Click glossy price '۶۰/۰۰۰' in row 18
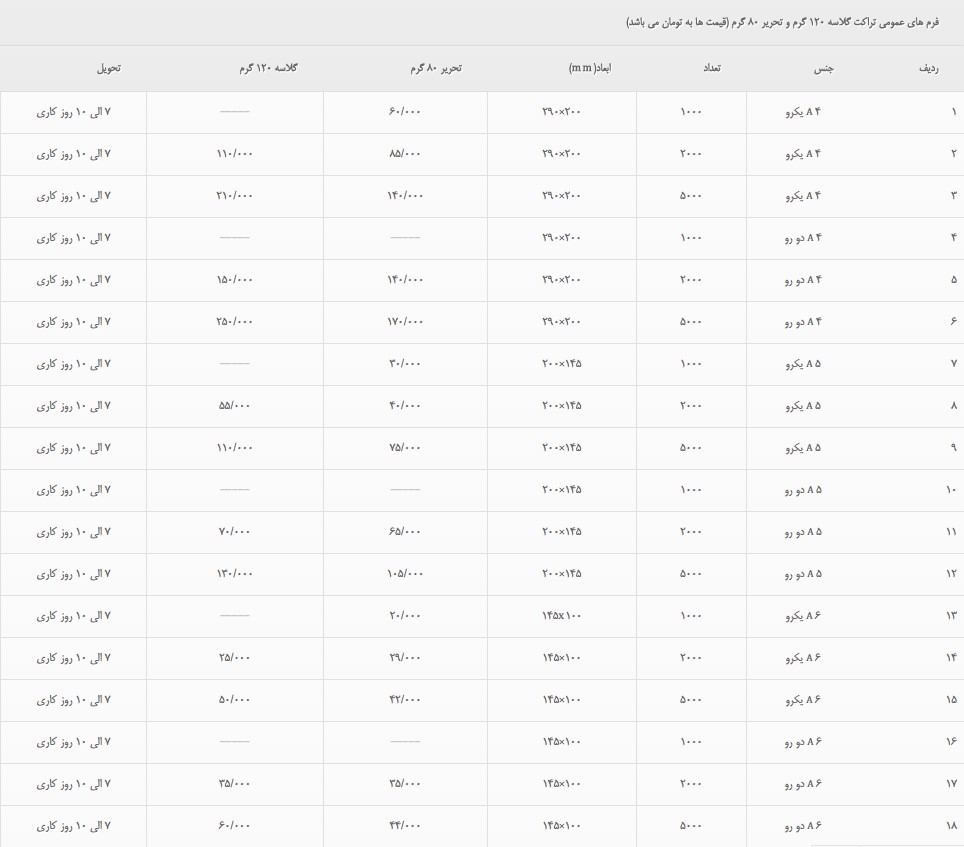 tap(234, 825)
